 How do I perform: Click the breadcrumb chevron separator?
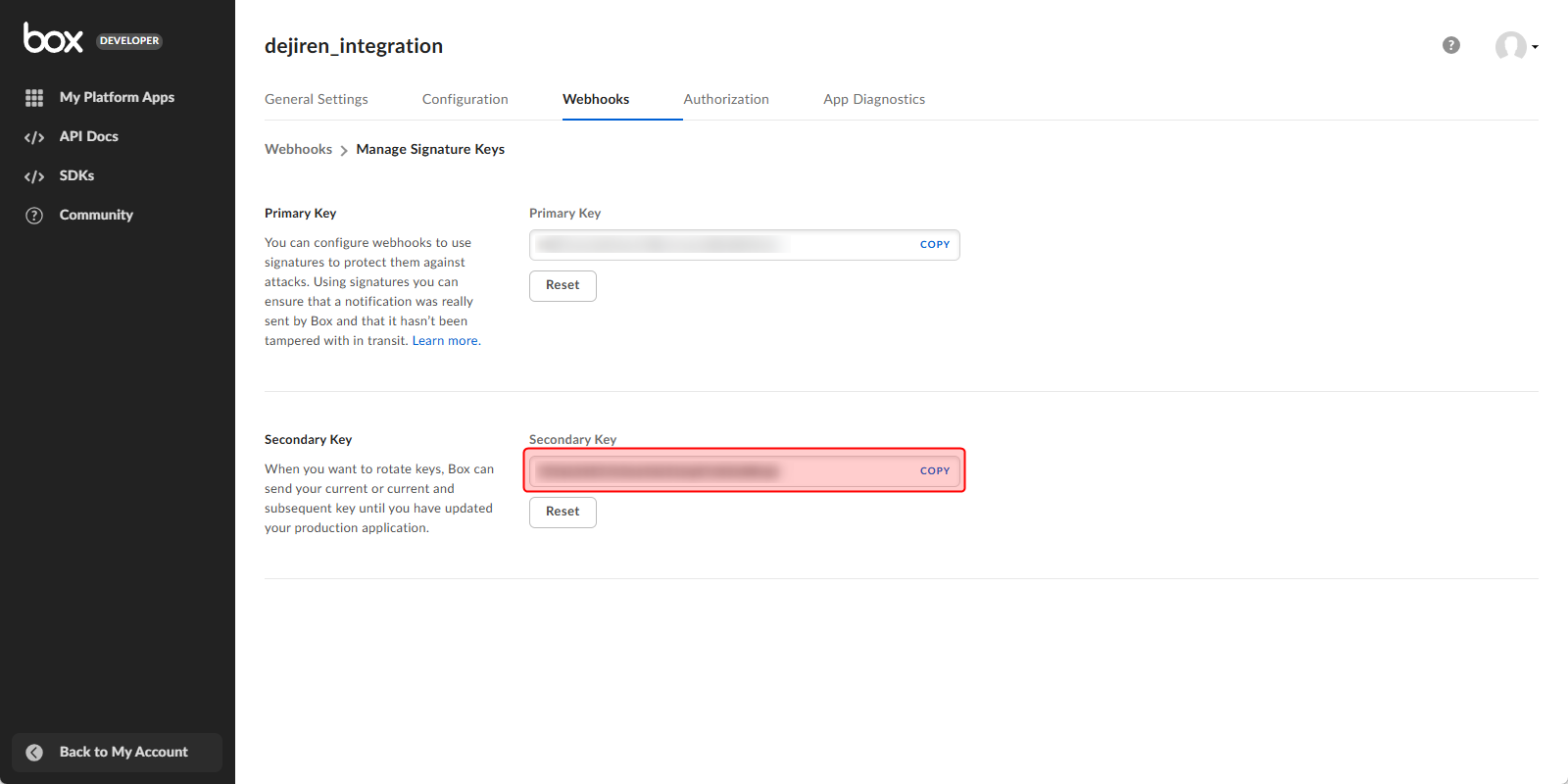(x=344, y=150)
